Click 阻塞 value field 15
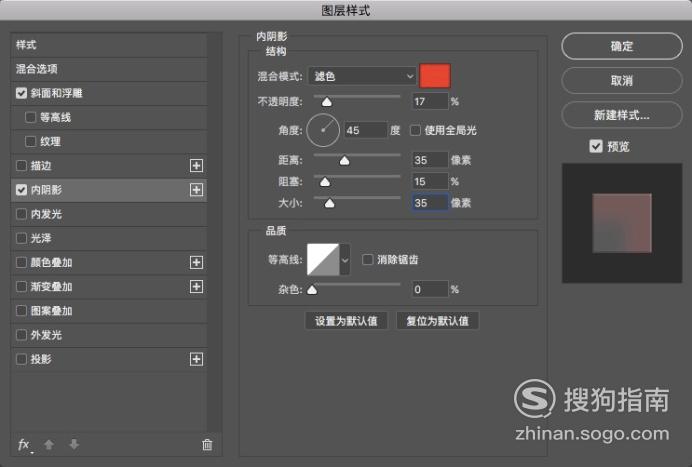 [430, 181]
